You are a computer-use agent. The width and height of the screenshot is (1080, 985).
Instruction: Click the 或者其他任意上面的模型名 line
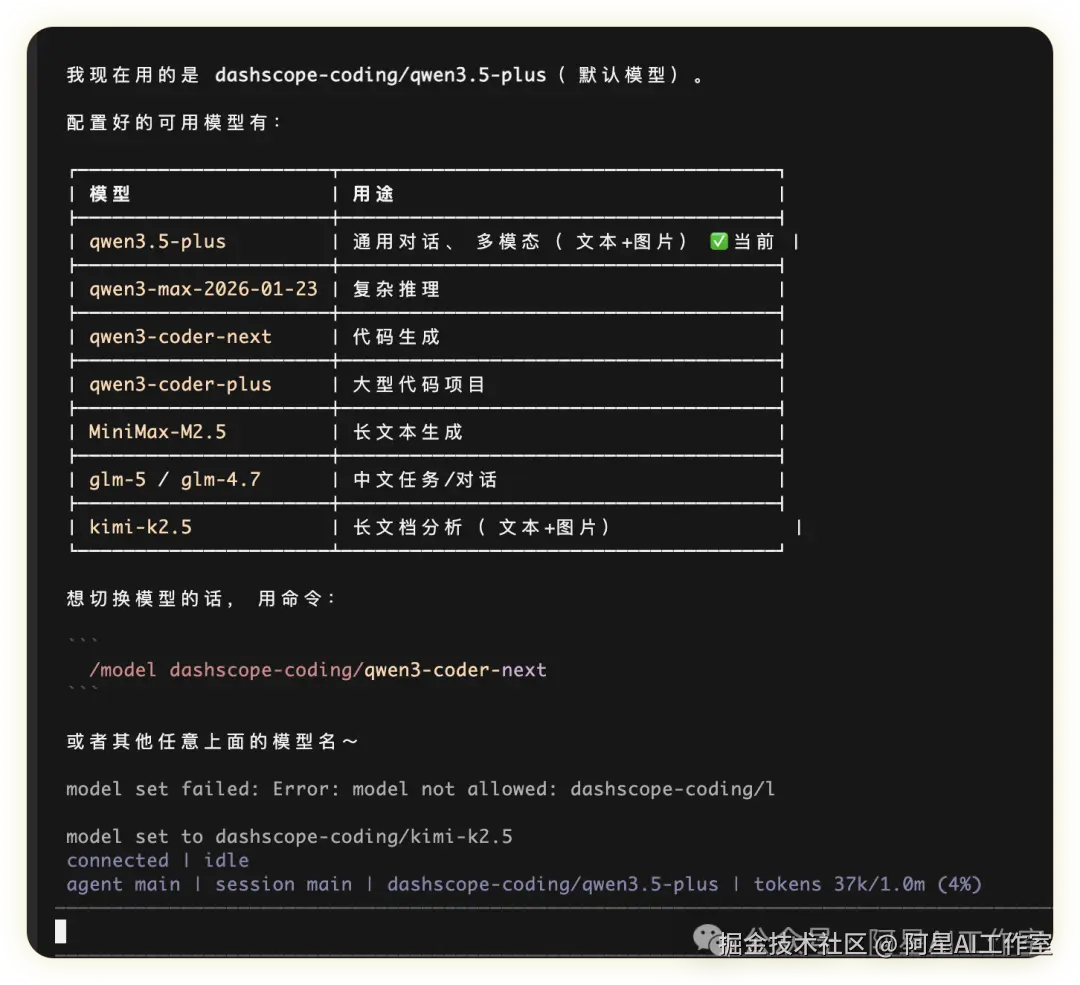pos(212,741)
